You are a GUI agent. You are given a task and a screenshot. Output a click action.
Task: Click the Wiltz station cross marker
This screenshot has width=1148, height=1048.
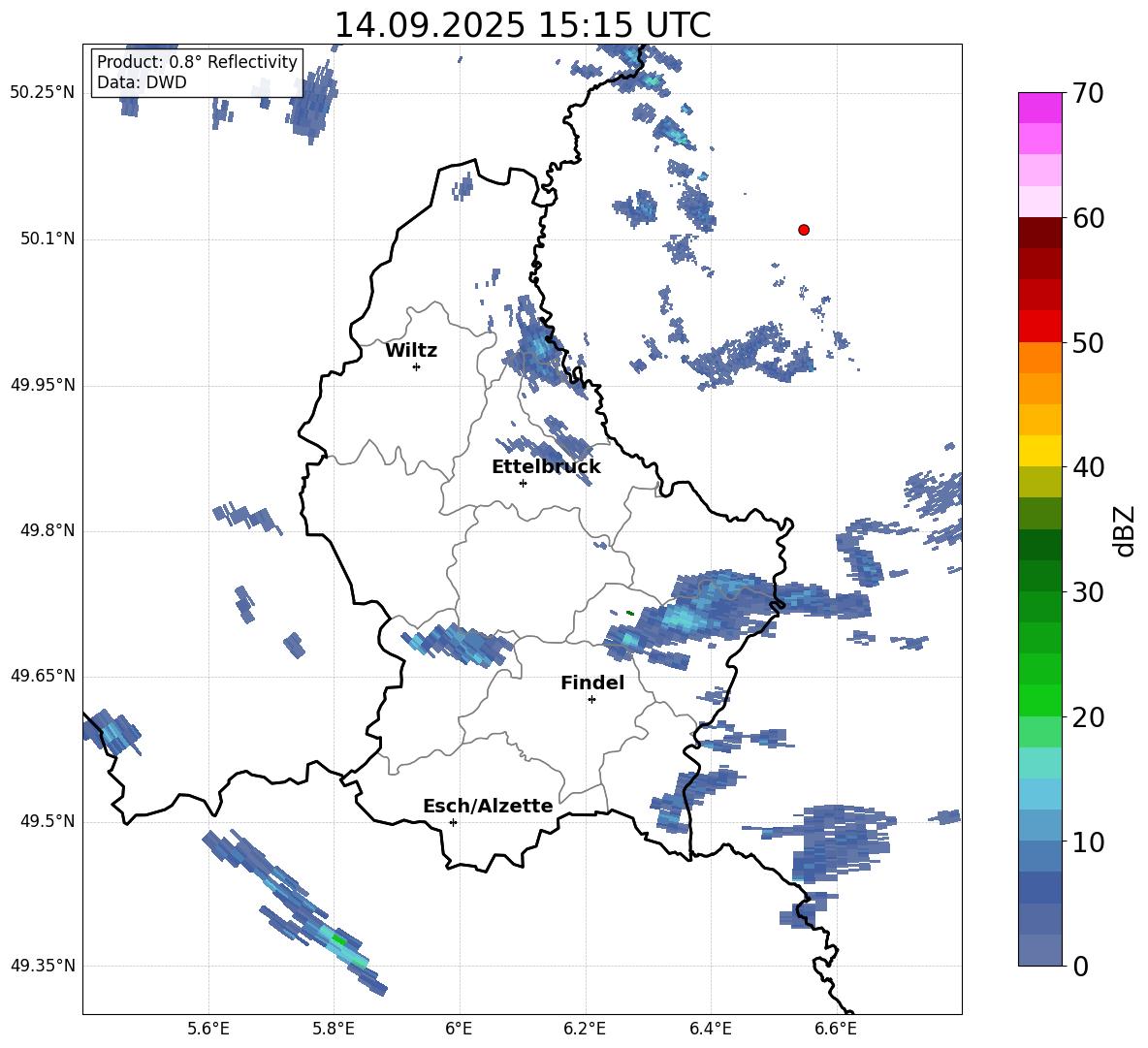[x=417, y=366]
